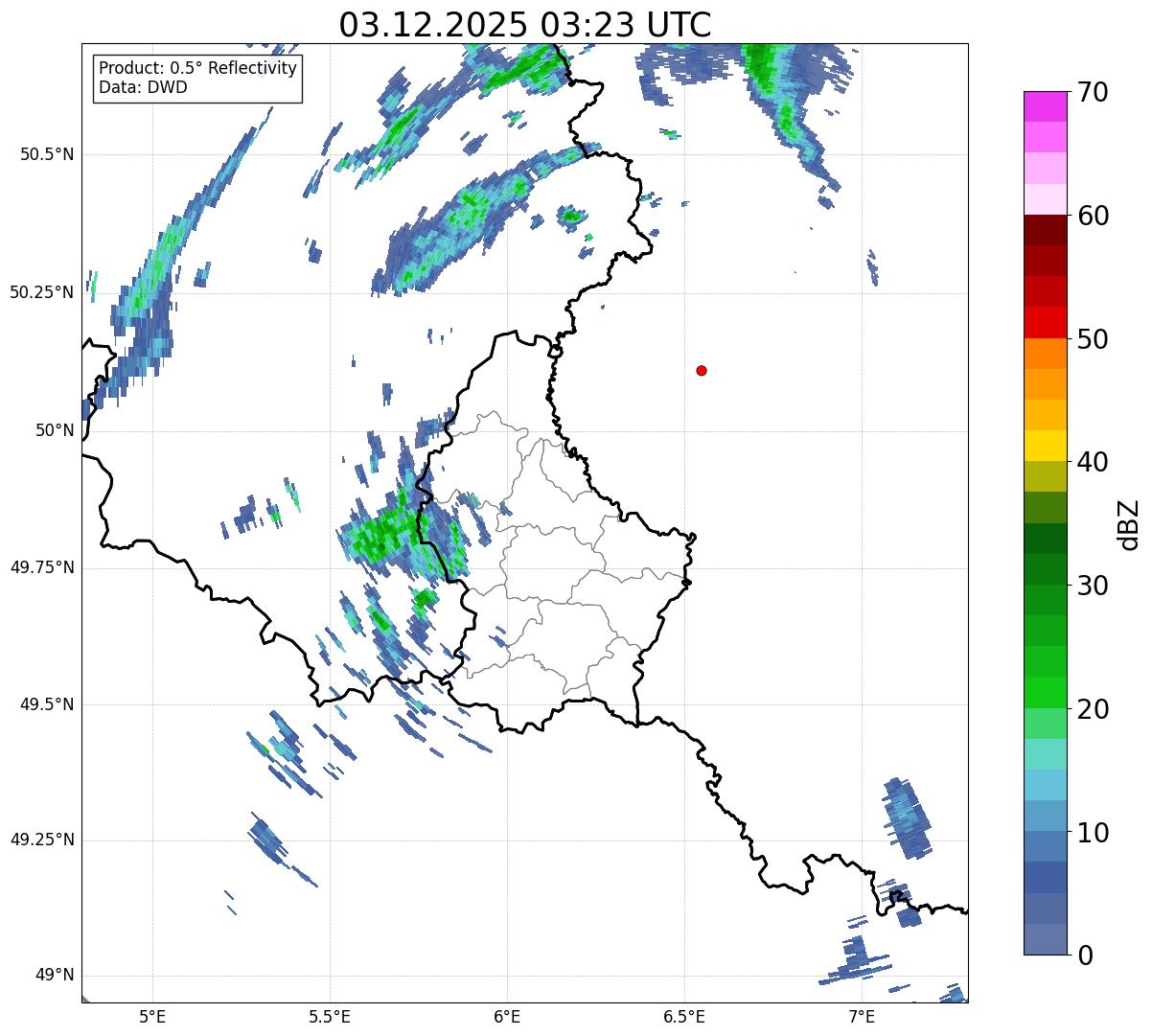
Task: Click the bright green swatch above 20
Action: pyautogui.click(x=1045, y=692)
